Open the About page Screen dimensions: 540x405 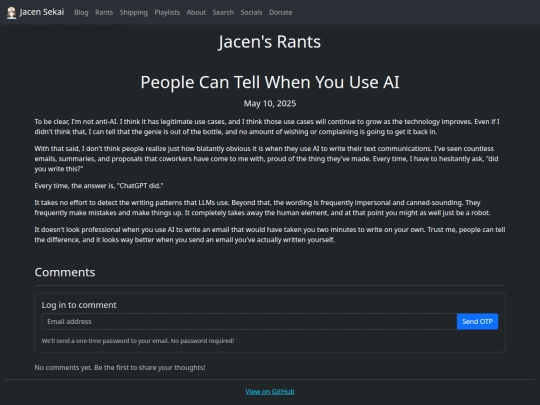click(196, 12)
